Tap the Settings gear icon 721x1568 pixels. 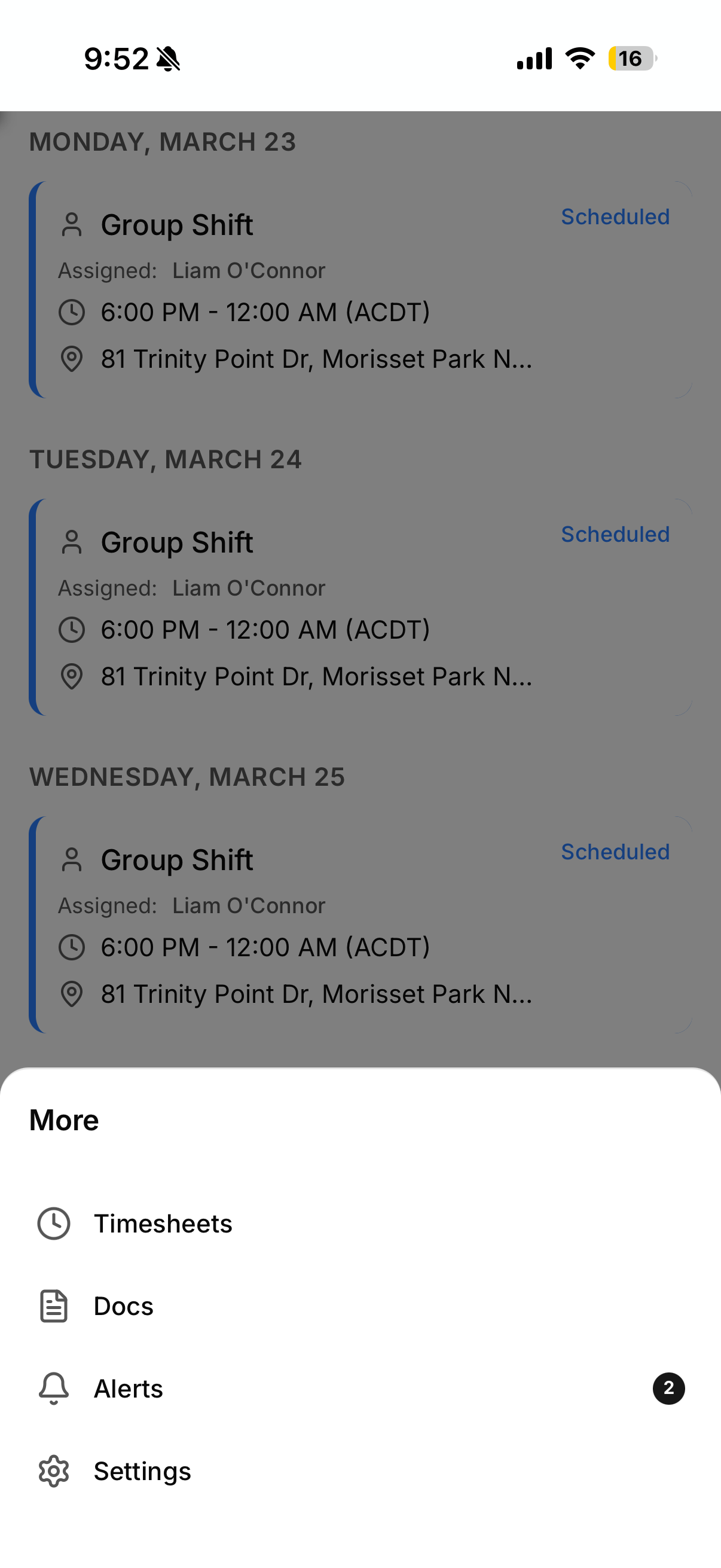tap(54, 1471)
